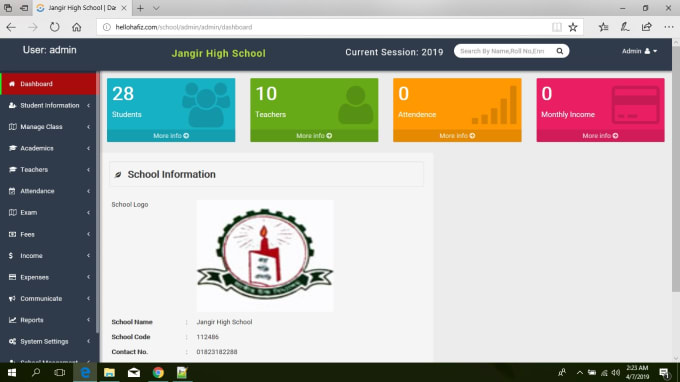Open browser settings and more menu

click(x=669, y=27)
